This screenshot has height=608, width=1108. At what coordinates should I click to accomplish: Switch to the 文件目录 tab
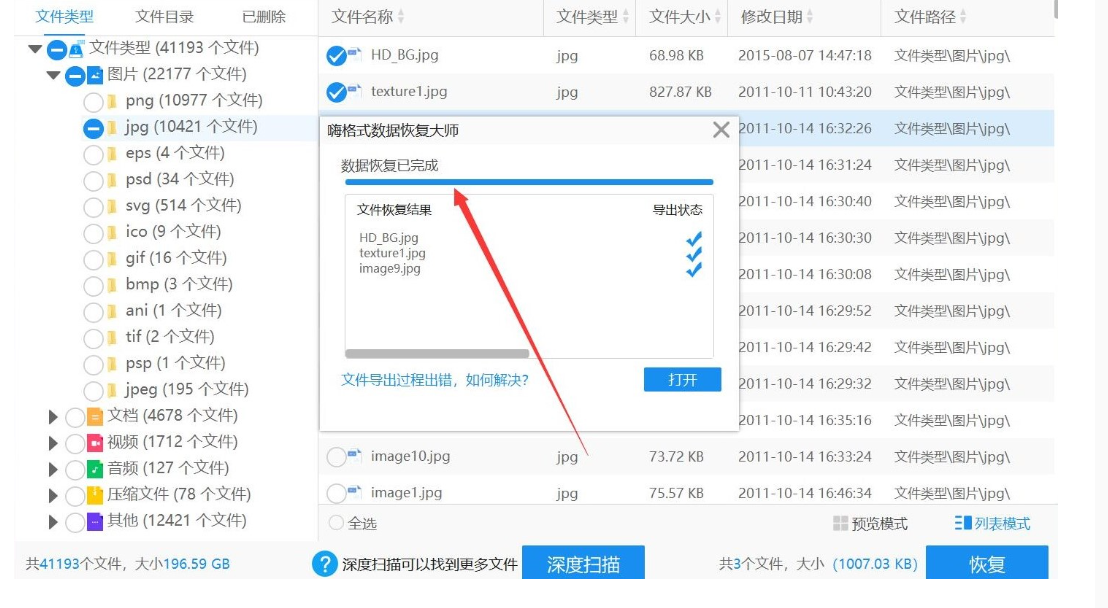pyautogui.click(x=165, y=16)
